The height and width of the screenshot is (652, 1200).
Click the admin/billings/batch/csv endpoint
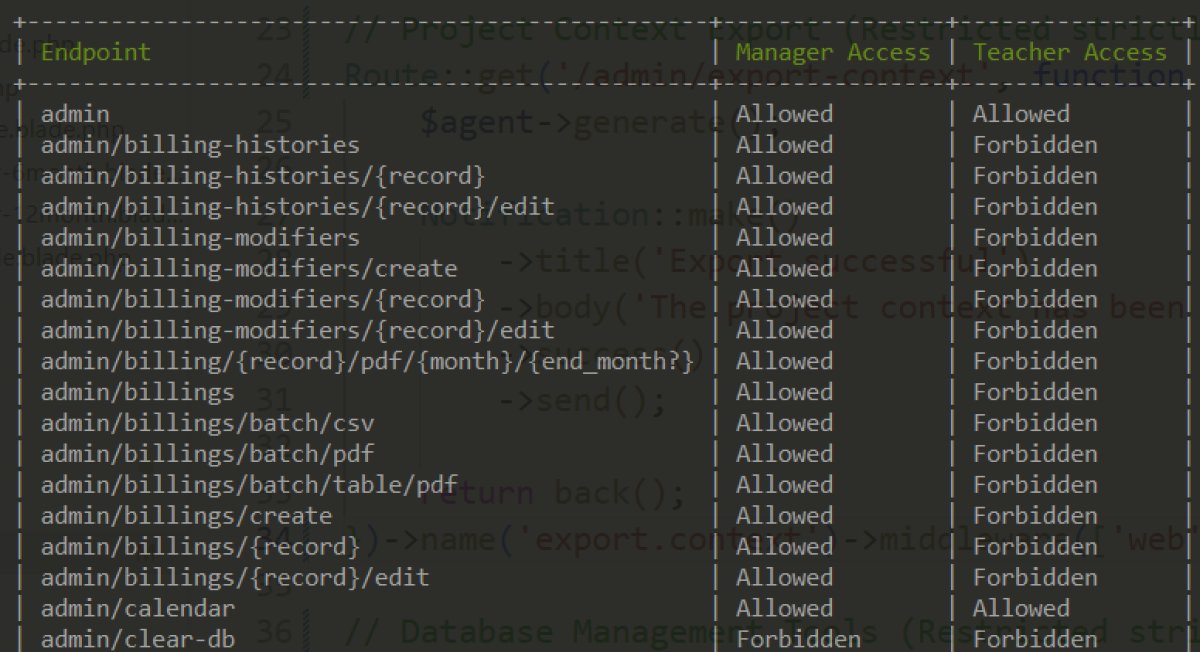click(x=207, y=423)
